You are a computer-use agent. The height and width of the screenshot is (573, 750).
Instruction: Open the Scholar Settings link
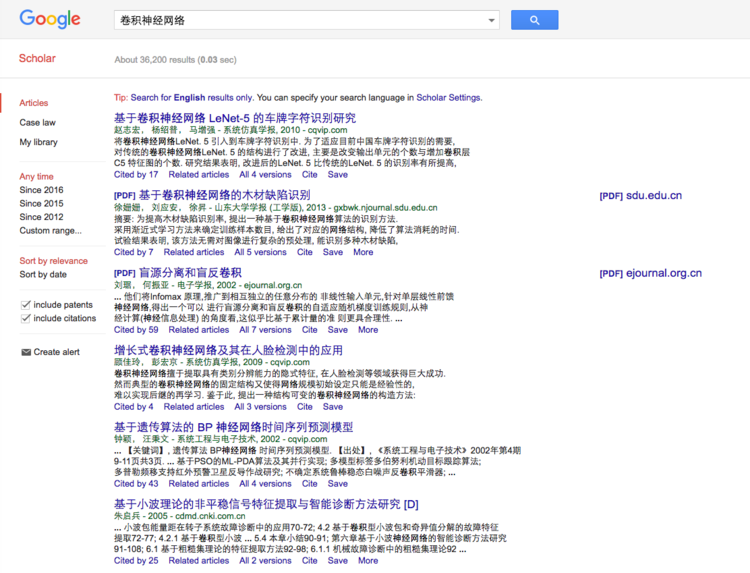click(x=448, y=98)
